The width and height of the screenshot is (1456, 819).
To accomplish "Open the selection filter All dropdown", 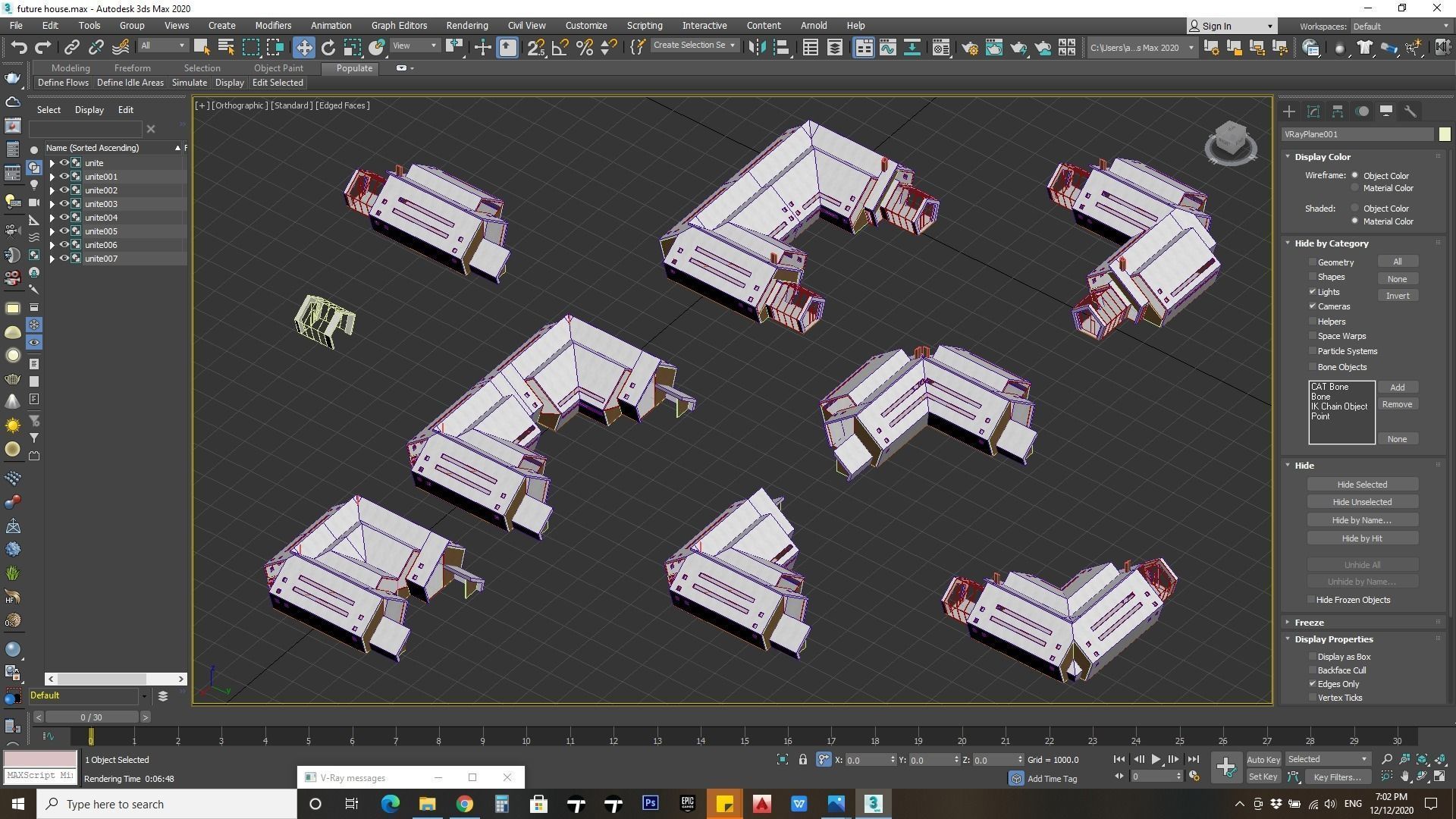I will (x=162, y=45).
